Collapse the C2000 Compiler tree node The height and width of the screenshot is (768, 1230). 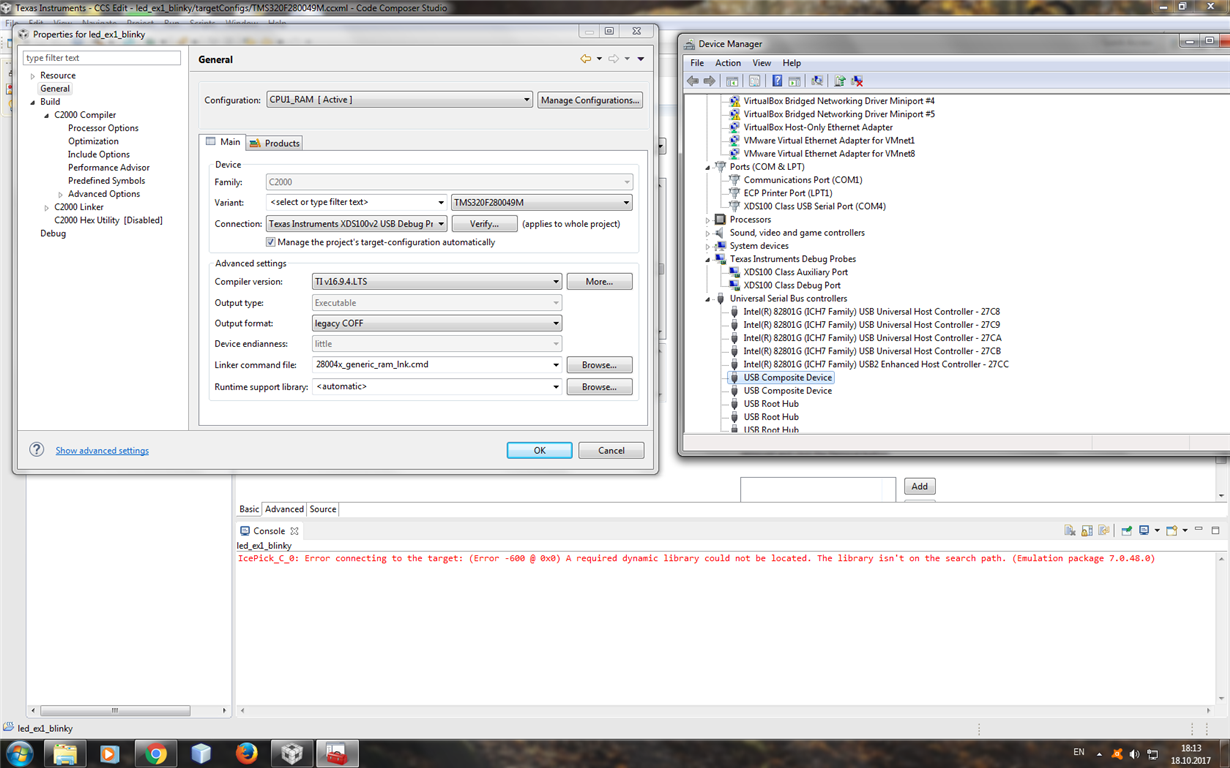tap(46, 115)
